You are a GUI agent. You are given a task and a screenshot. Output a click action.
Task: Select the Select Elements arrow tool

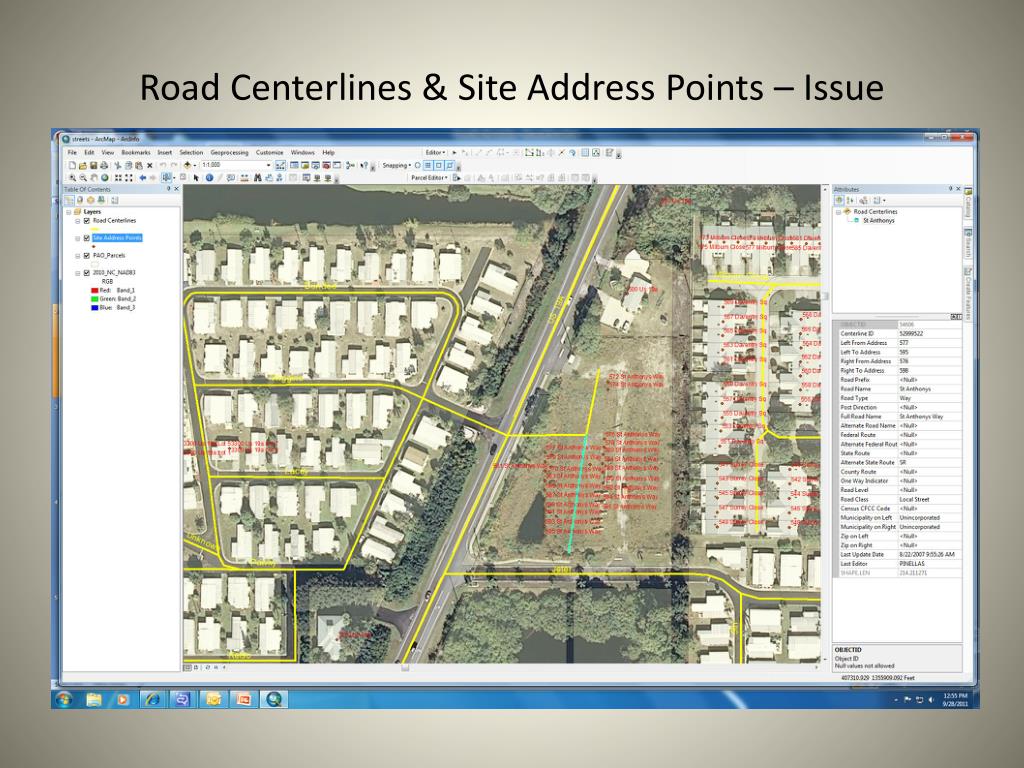[196, 178]
